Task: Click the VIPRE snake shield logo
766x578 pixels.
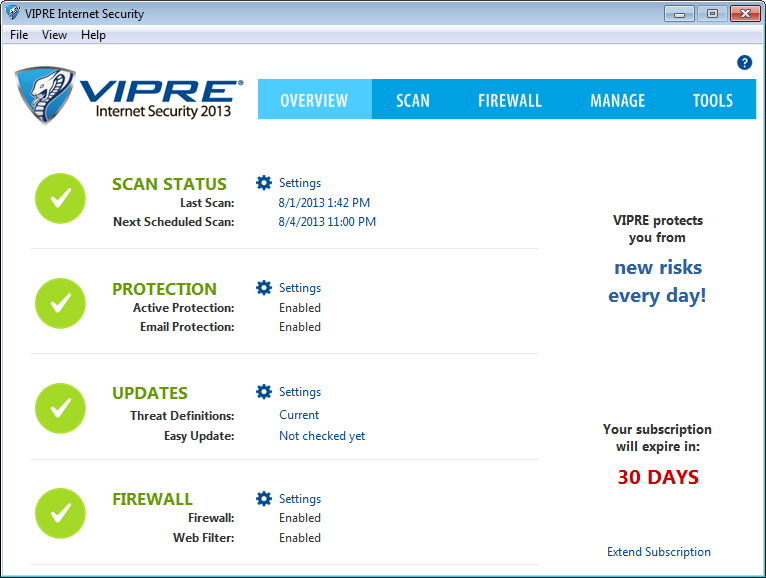Action: 46,96
